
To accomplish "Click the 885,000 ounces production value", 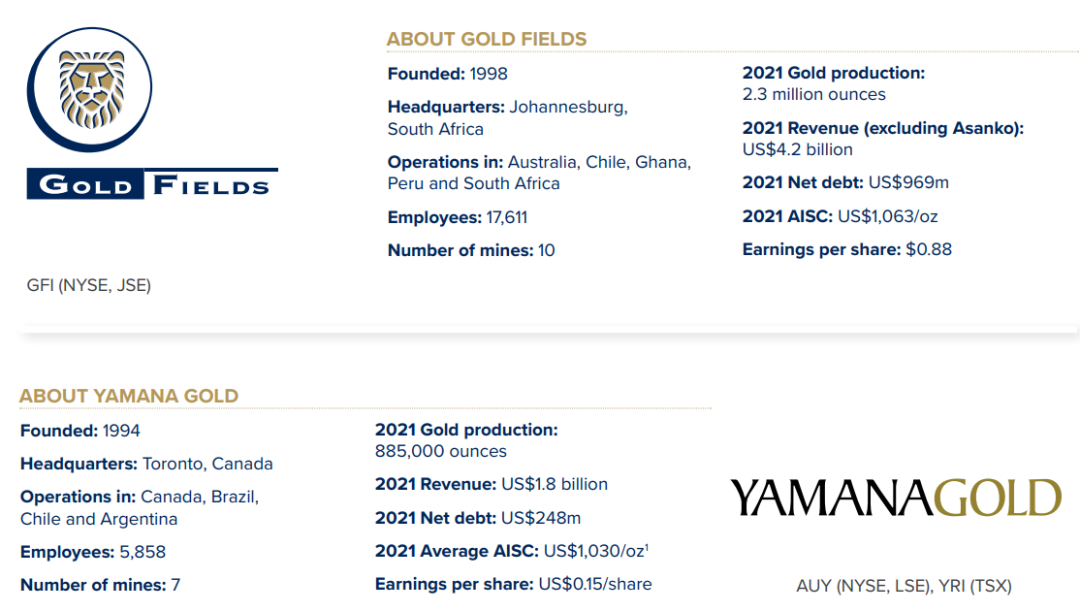I will (441, 452).
